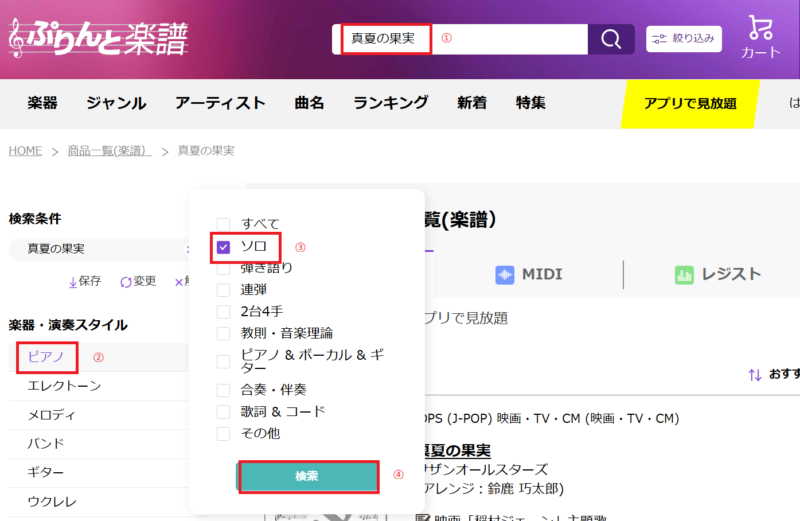Click the sort arrows icon beside おすすめ

pyautogui.click(x=755, y=375)
